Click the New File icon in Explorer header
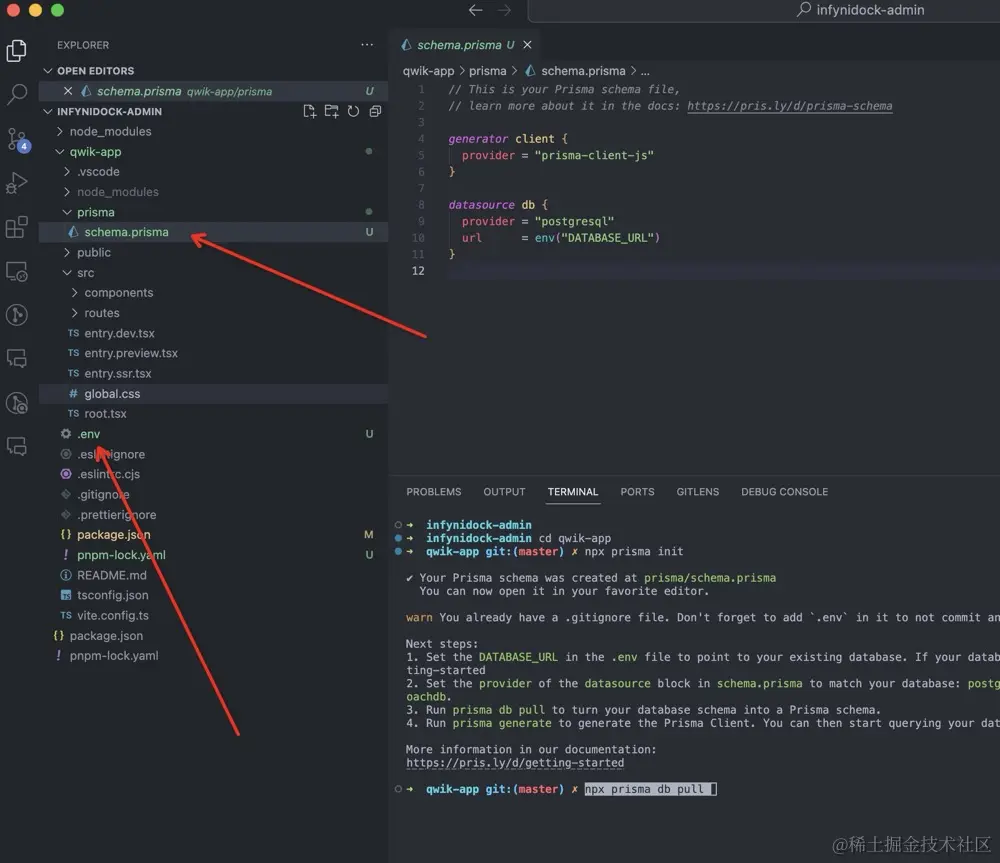 point(309,112)
